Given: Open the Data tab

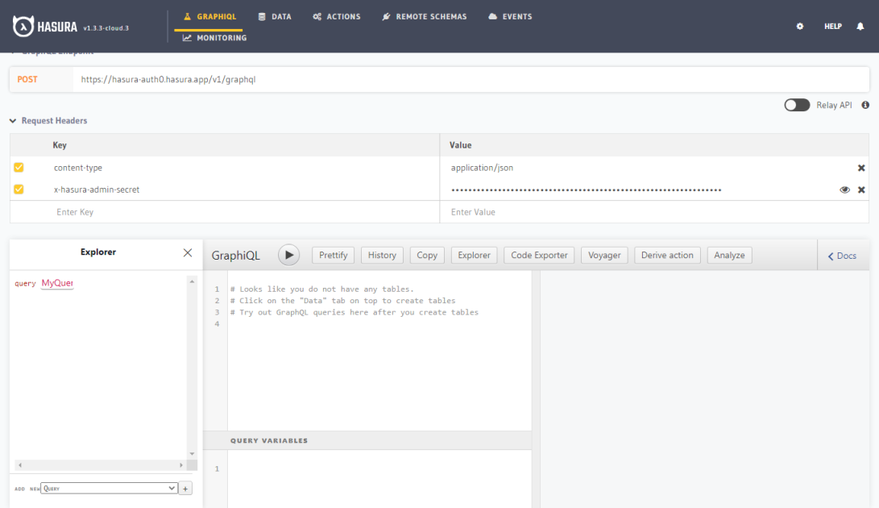Looking at the screenshot, I should click(275, 17).
